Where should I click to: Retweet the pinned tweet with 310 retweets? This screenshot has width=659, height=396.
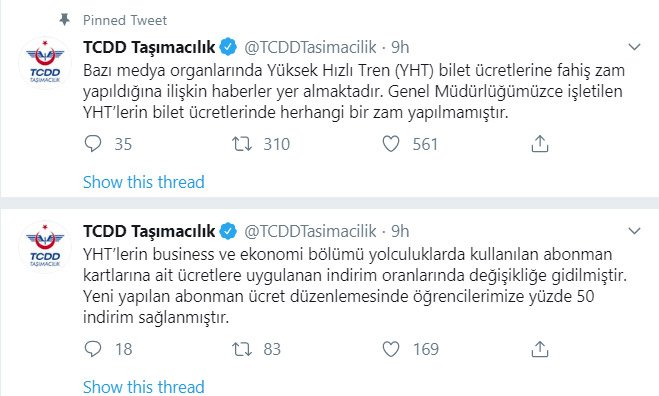pos(242,144)
